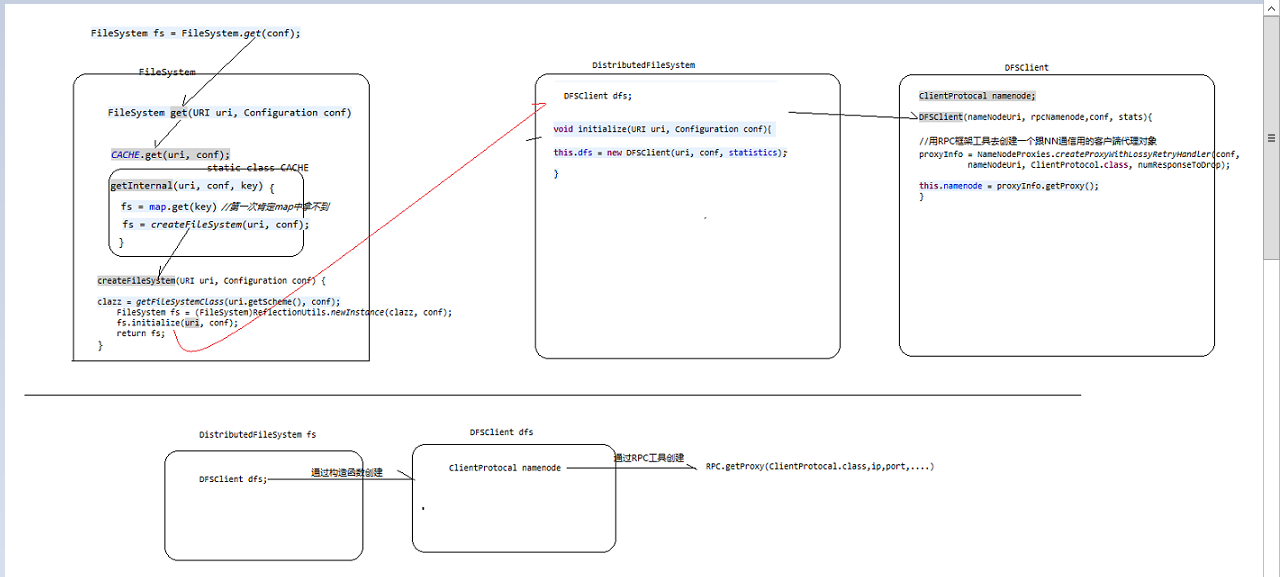The image size is (1280, 577).
Task: Click the 'DFSClient(nameNodeUri, rpcNamenode,conf, stats){' constructor line
Action: (1035, 117)
